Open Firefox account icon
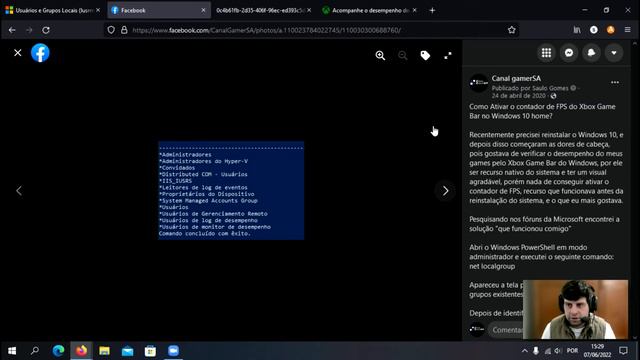This screenshot has height=360, width=640. pos(593,30)
